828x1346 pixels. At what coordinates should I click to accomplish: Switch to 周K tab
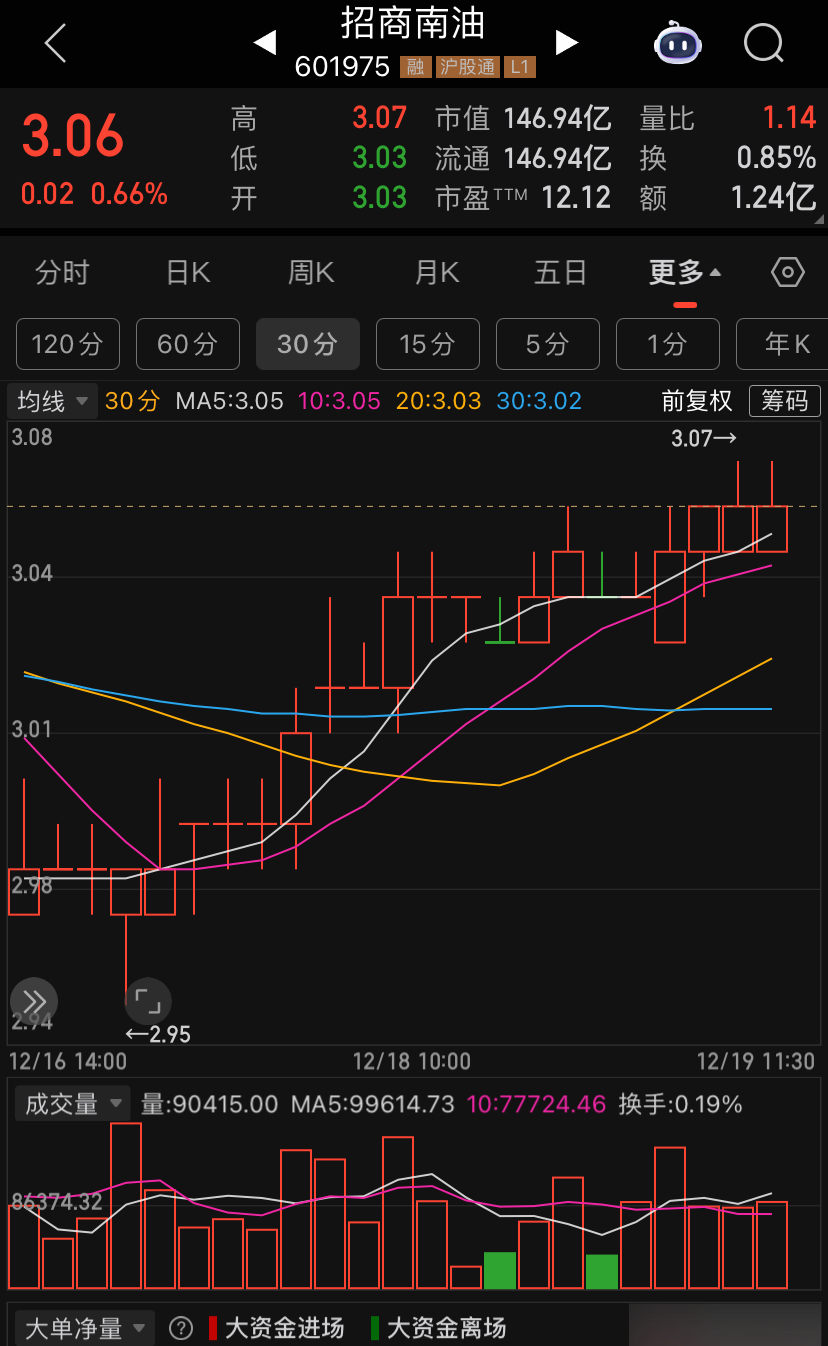(311, 272)
